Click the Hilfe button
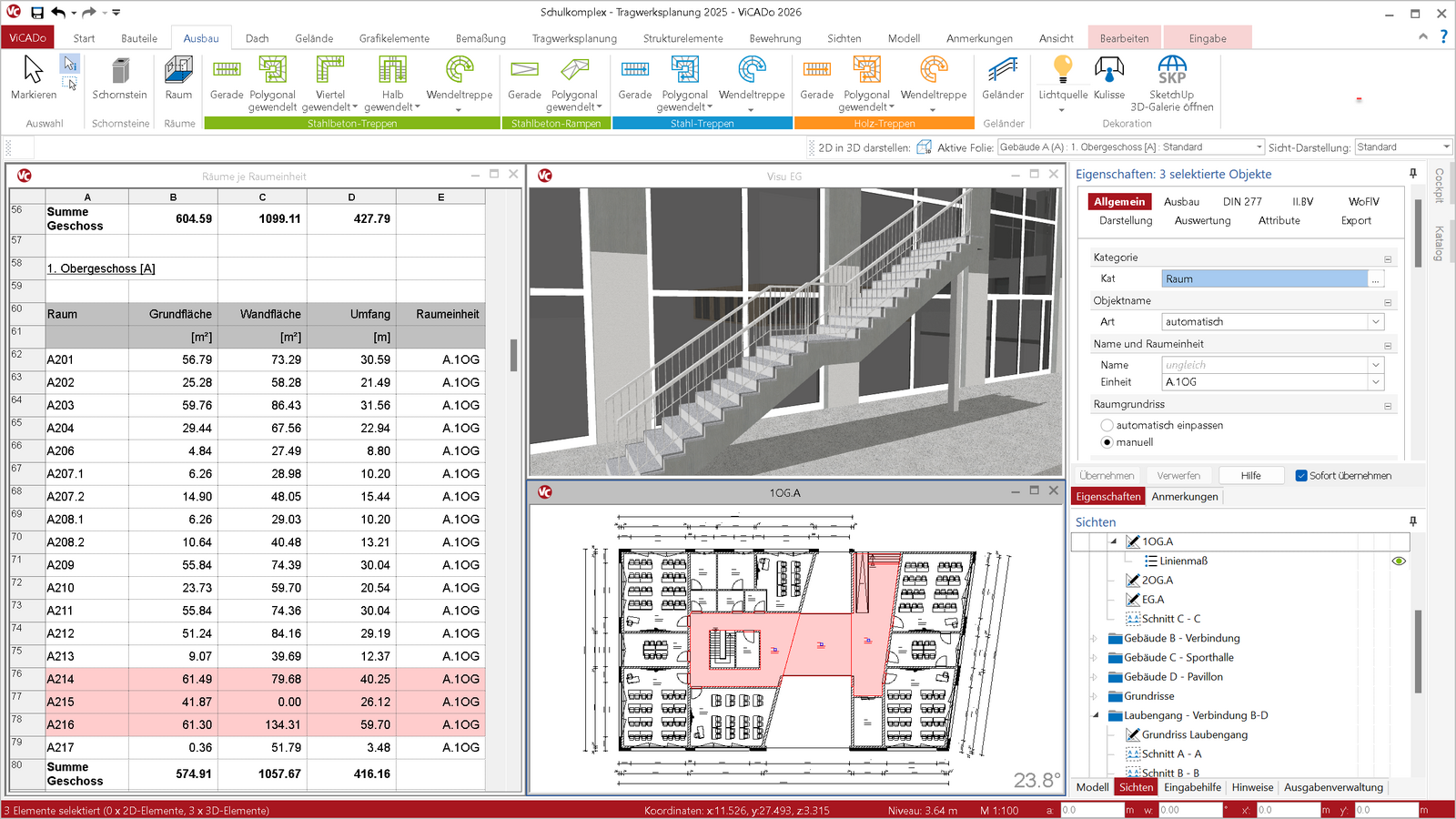The height and width of the screenshot is (819, 1456). (x=1250, y=476)
